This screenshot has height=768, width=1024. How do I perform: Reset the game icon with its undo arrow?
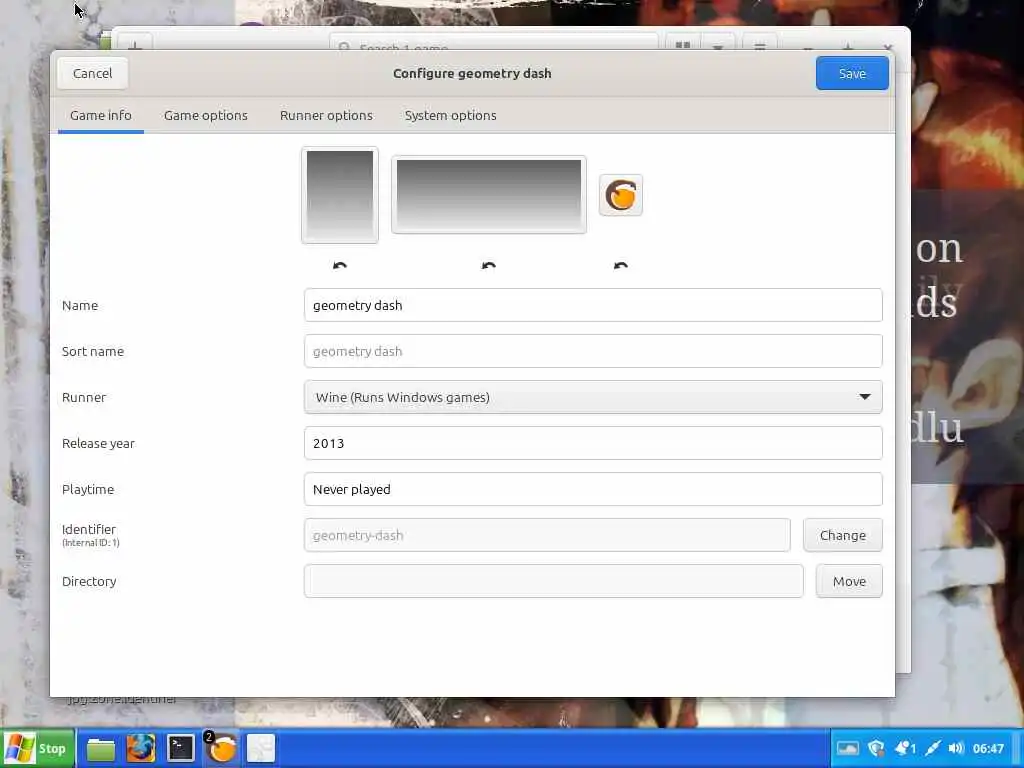620,264
